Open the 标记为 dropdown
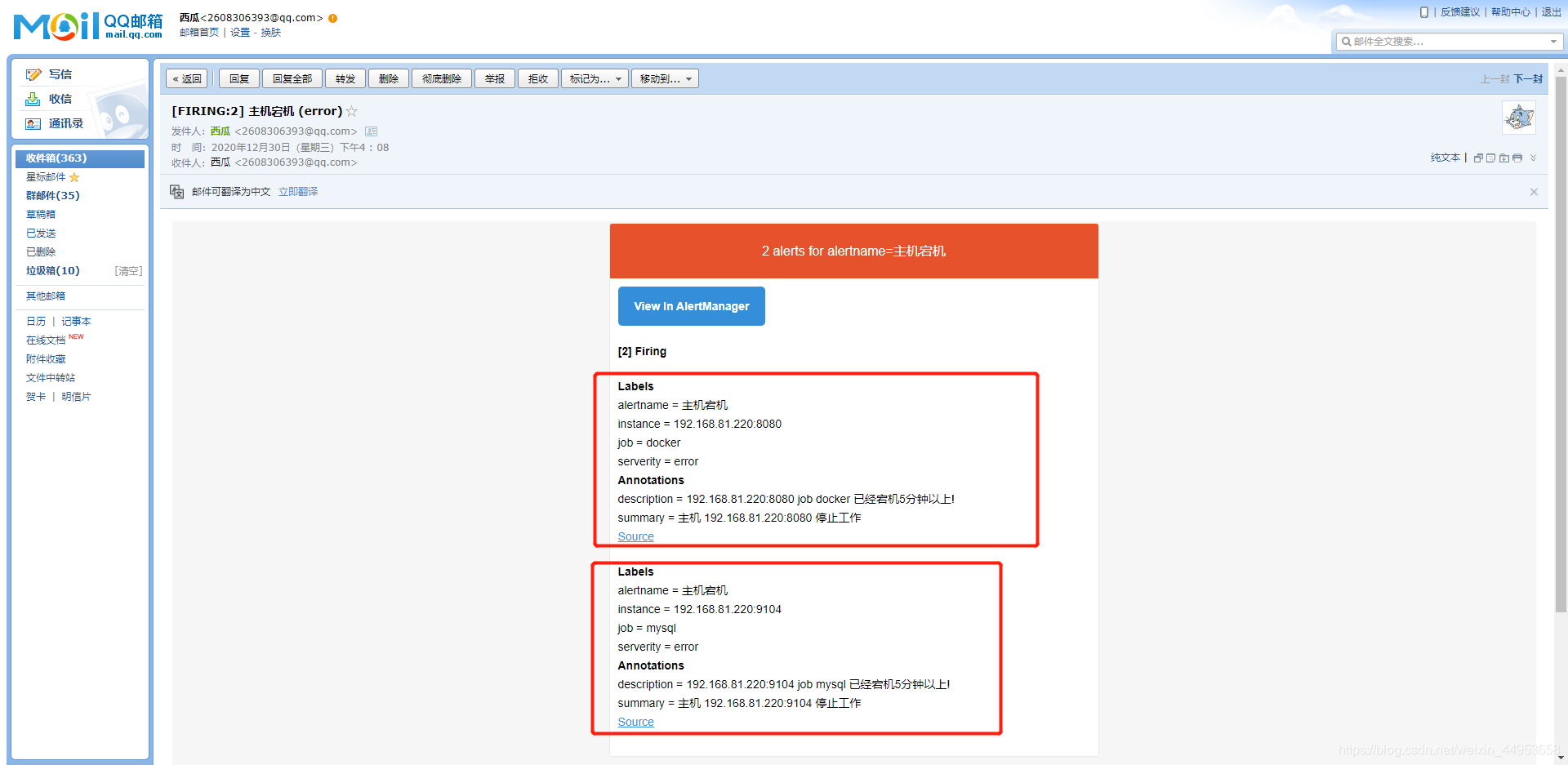This screenshot has height=765, width=1568. [595, 79]
